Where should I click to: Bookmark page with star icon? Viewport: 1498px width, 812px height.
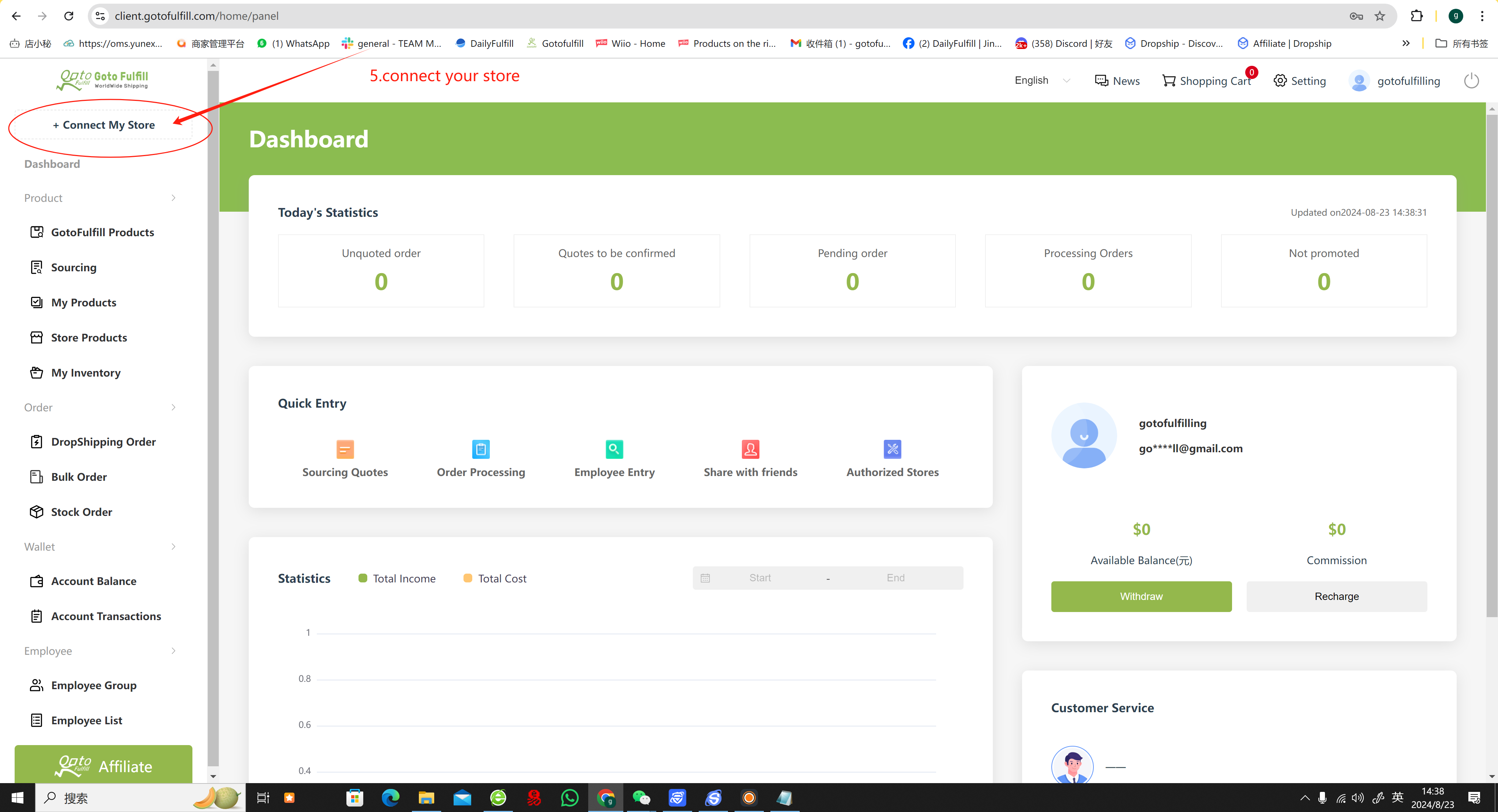tap(1380, 16)
